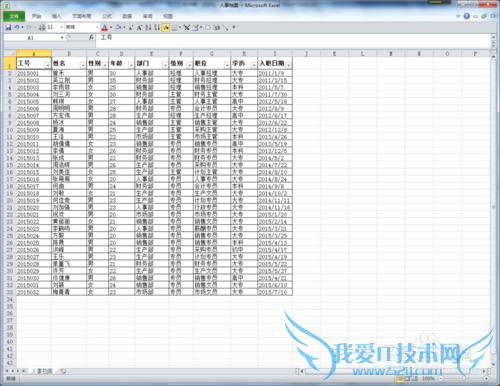Click the fill color paint bucket icon
This screenshot has height=386, width=500.
[x=118, y=27]
